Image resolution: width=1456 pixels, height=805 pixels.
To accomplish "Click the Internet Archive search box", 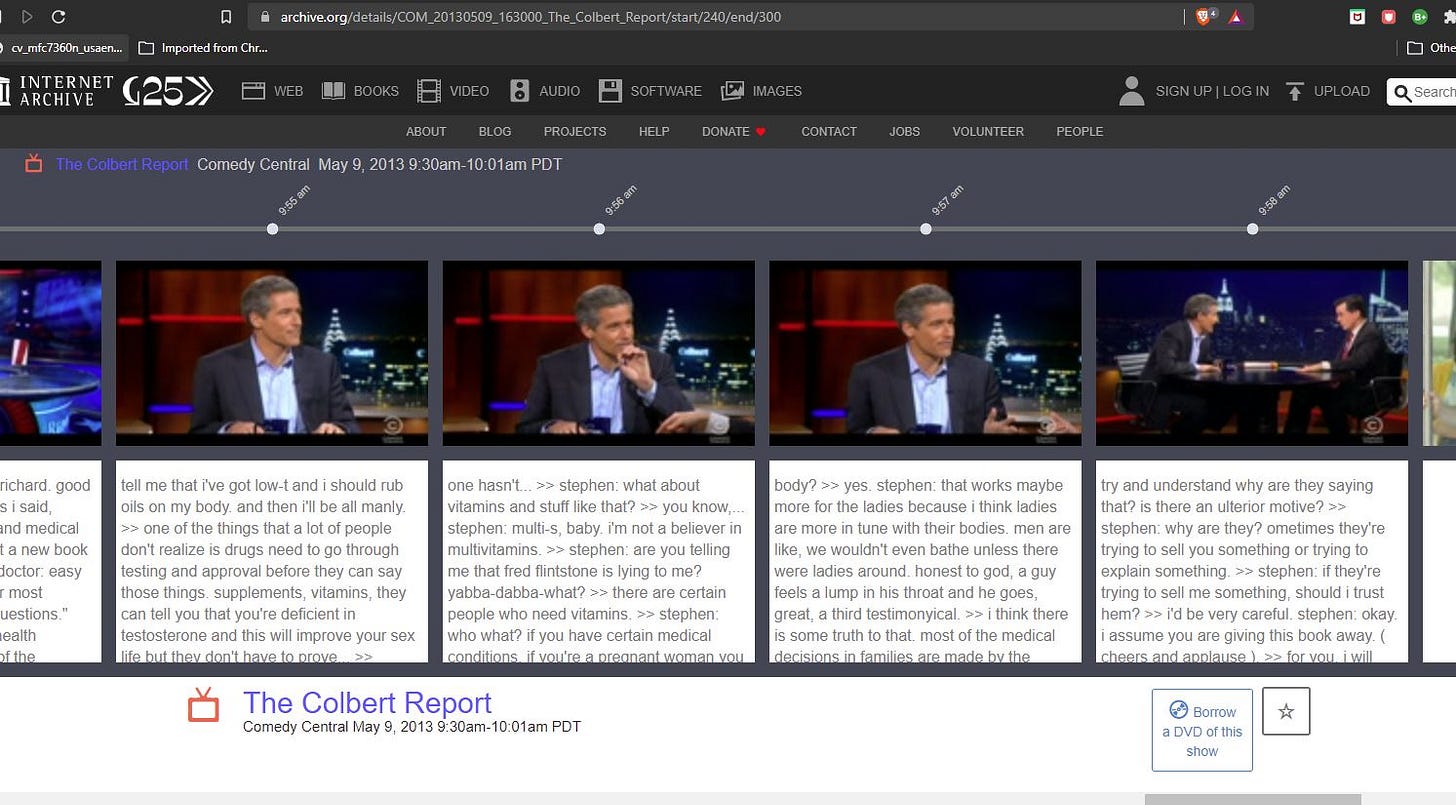I will click(1421, 92).
